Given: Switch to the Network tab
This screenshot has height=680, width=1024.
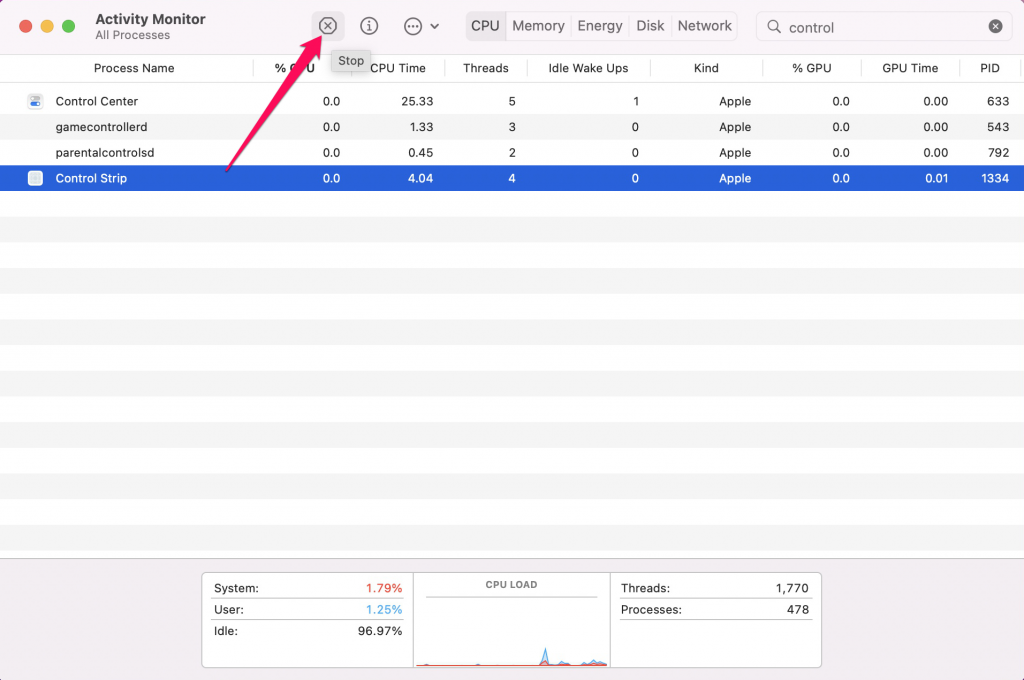Looking at the screenshot, I should click(x=704, y=26).
